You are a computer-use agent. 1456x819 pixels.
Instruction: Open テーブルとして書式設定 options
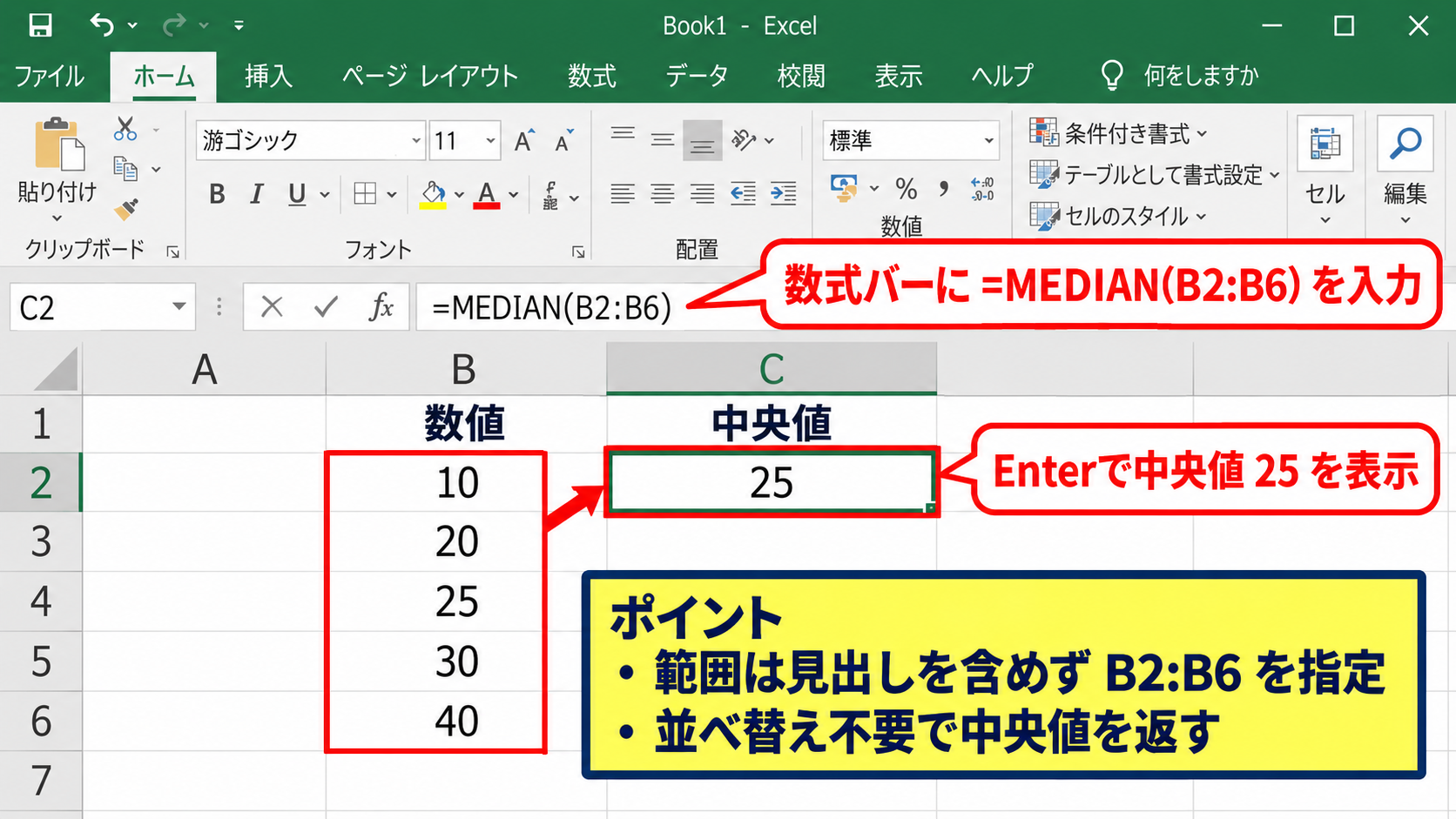coord(1155,175)
